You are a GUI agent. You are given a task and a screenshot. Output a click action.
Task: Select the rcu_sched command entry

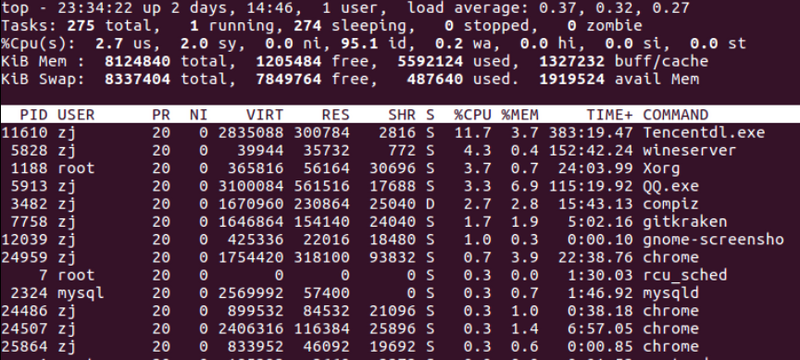tap(685, 275)
